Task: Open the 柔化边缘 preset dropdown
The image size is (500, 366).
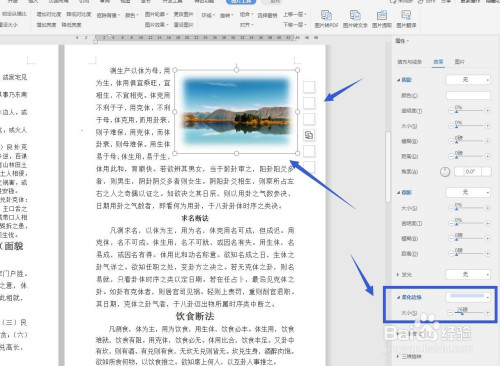Action: (x=468, y=296)
